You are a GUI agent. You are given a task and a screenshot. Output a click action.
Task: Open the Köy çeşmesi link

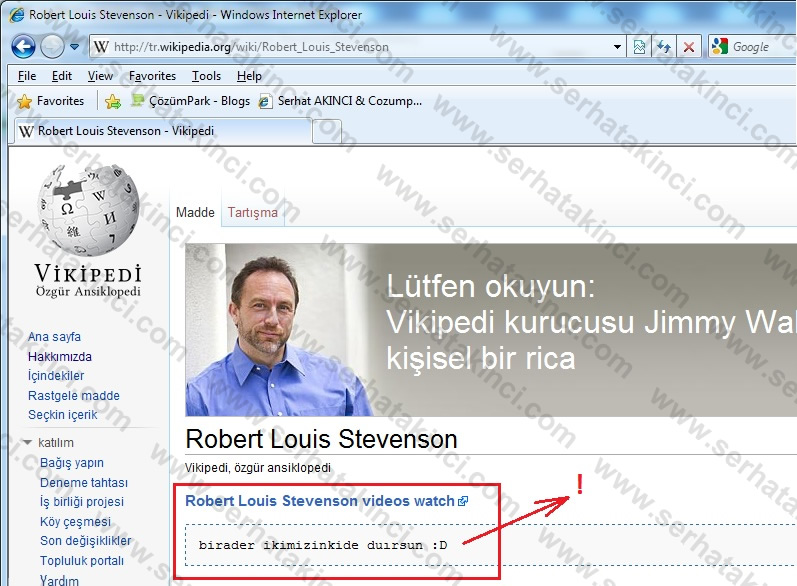click(75, 521)
